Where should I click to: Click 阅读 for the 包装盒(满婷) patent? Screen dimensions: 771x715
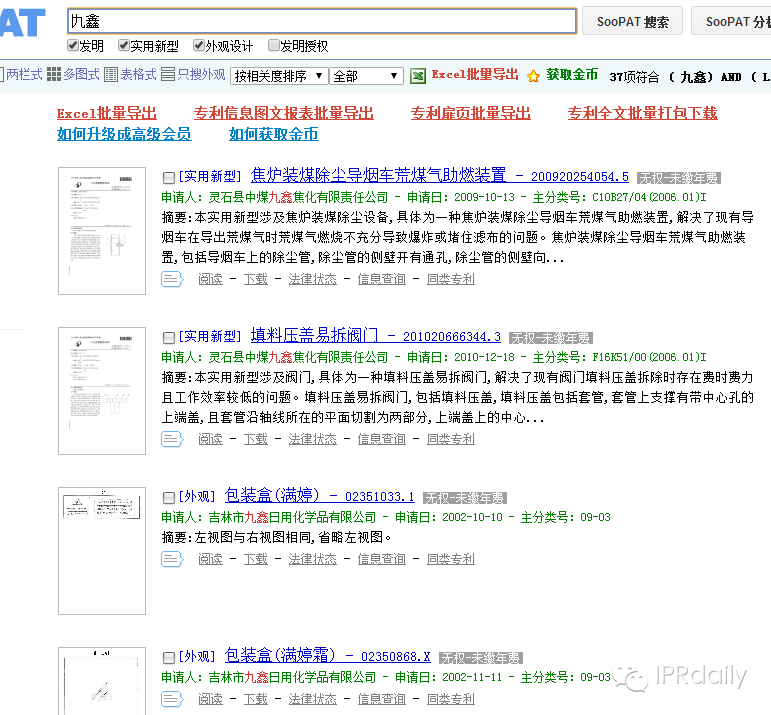click(x=210, y=560)
